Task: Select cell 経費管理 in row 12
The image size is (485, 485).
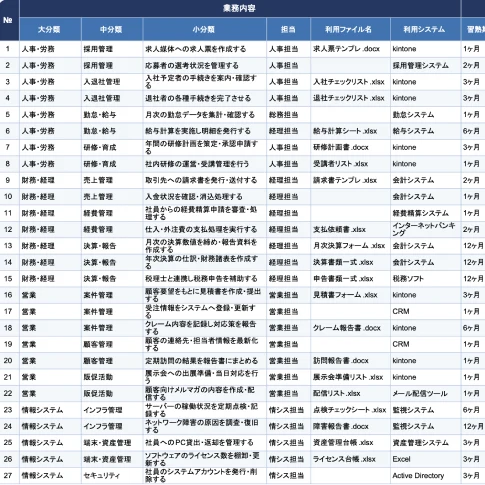Action: point(112,229)
